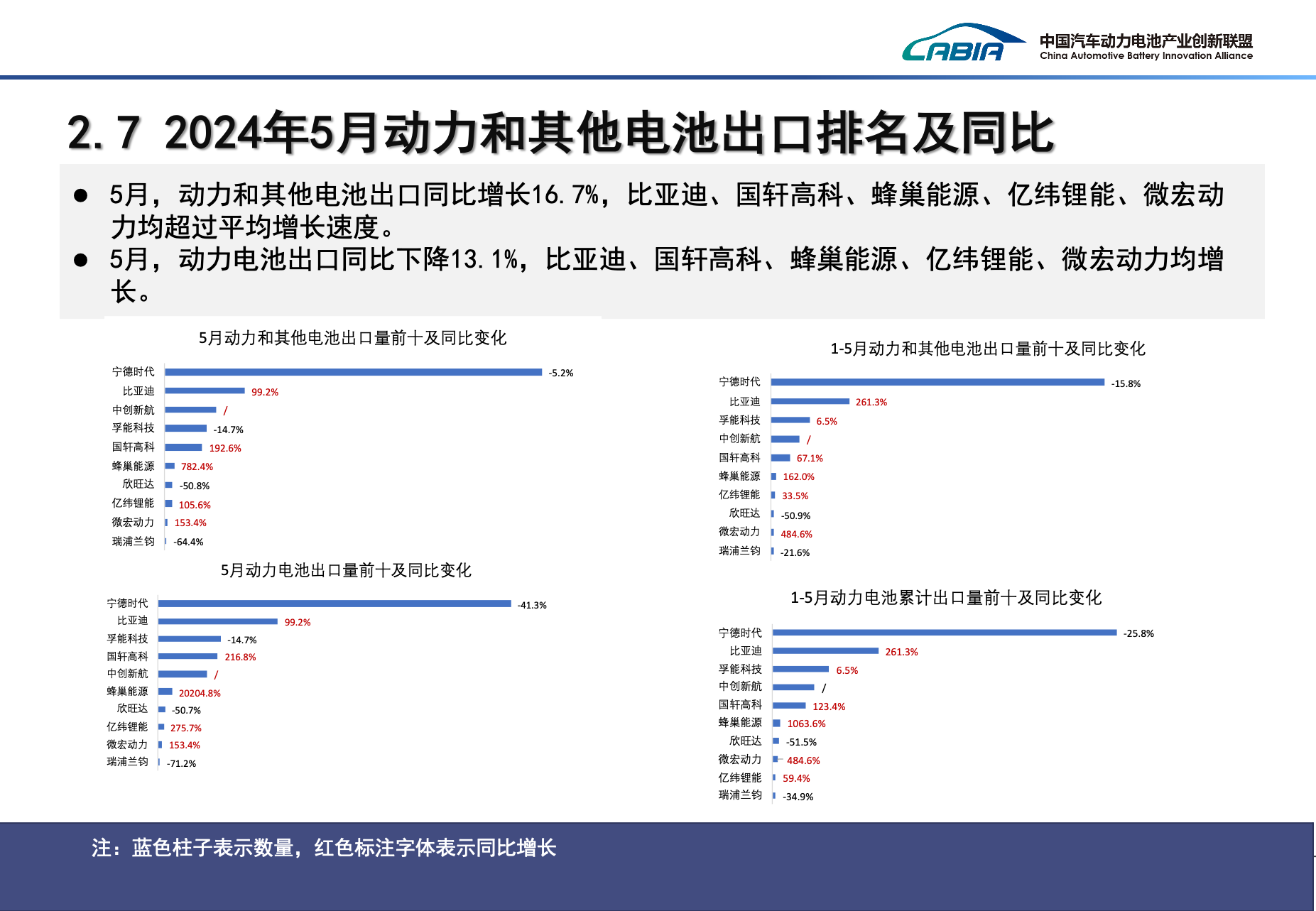Click the 20204.8% value label
This screenshot has width=1316, height=911.
[x=200, y=693]
